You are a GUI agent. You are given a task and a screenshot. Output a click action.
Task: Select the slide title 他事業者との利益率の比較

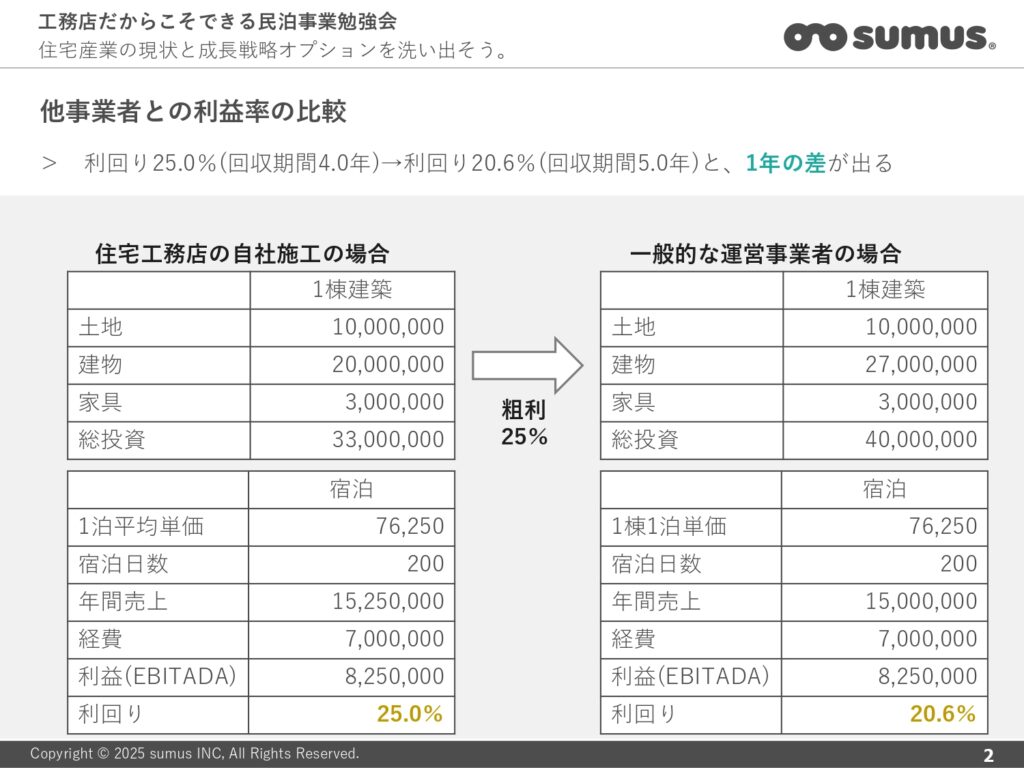tap(193, 111)
